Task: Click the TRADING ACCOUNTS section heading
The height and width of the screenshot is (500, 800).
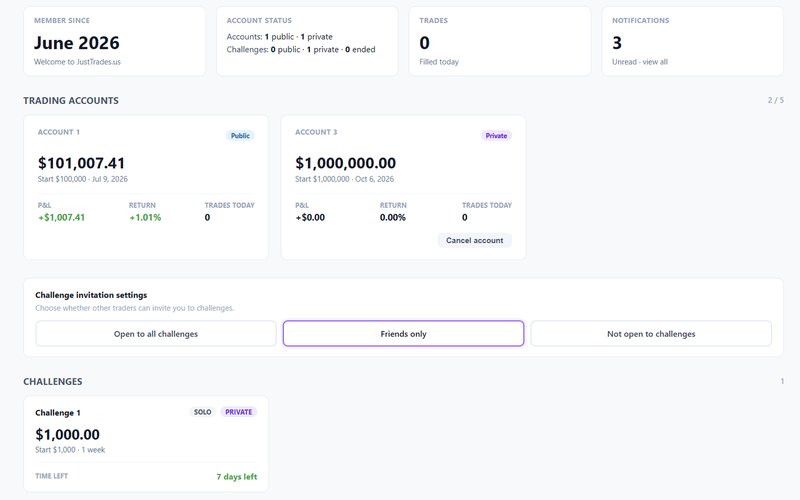Action: click(x=71, y=101)
